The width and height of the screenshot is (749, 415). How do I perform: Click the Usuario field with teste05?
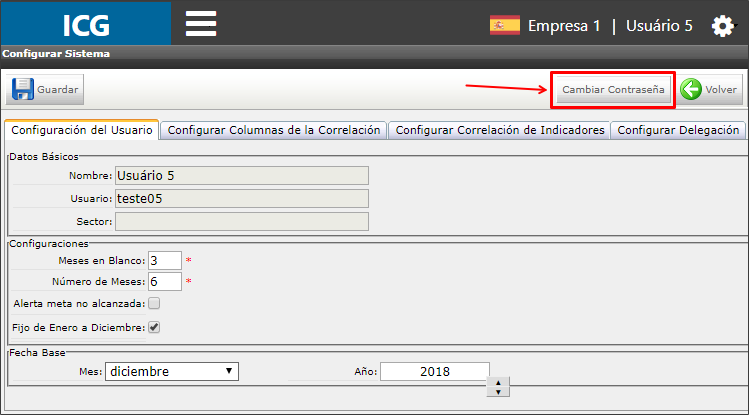point(242,198)
